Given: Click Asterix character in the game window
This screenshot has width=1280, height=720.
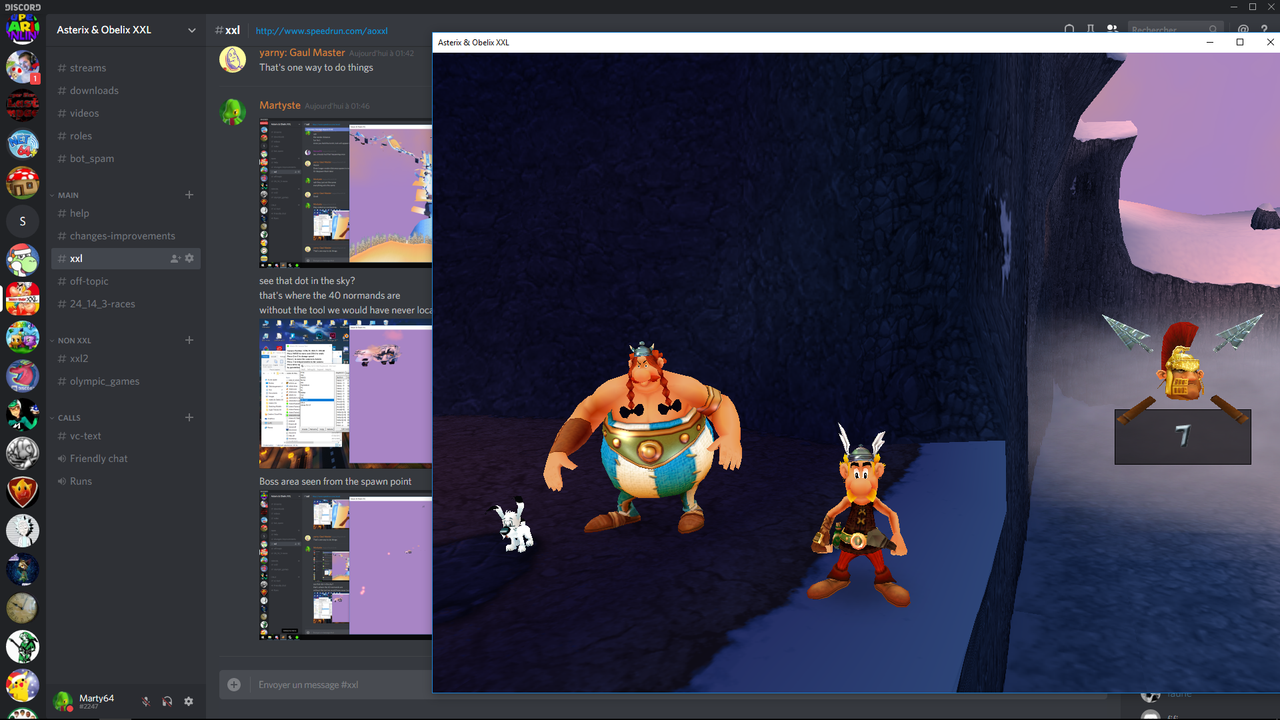Looking at the screenshot, I should 861,515.
